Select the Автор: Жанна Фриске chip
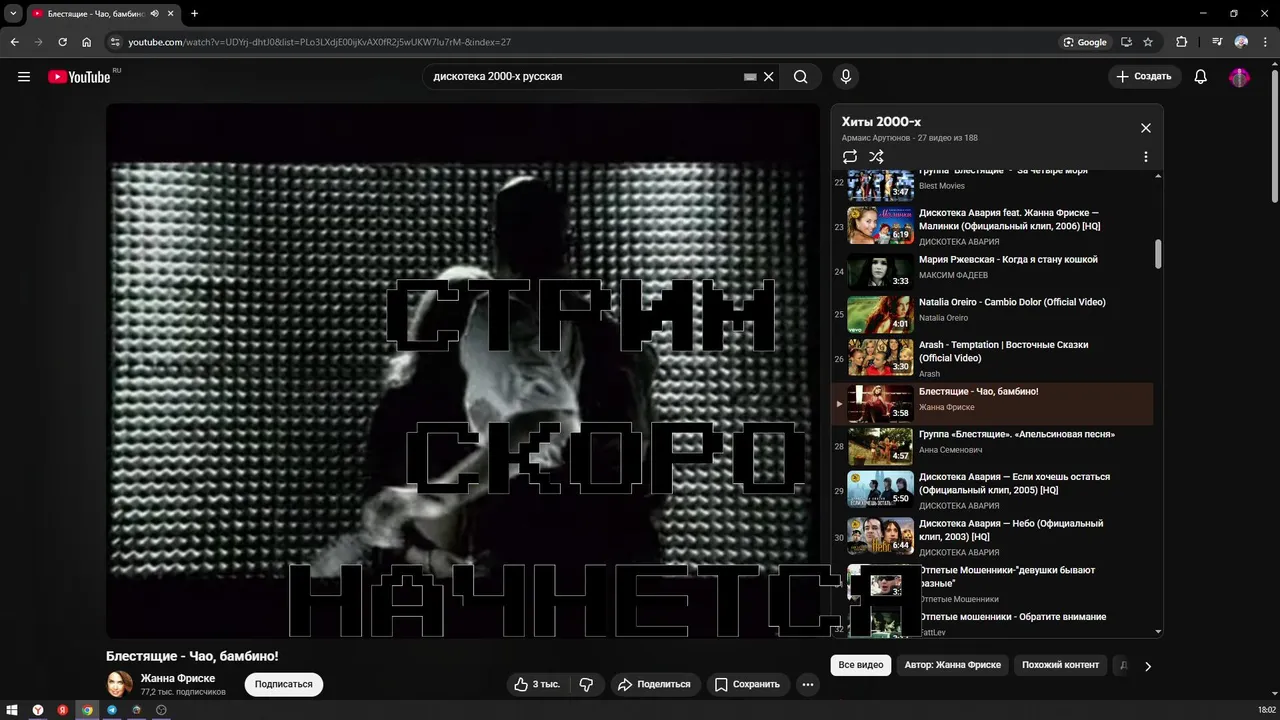This screenshot has height=720, width=1280. coord(953,665)
